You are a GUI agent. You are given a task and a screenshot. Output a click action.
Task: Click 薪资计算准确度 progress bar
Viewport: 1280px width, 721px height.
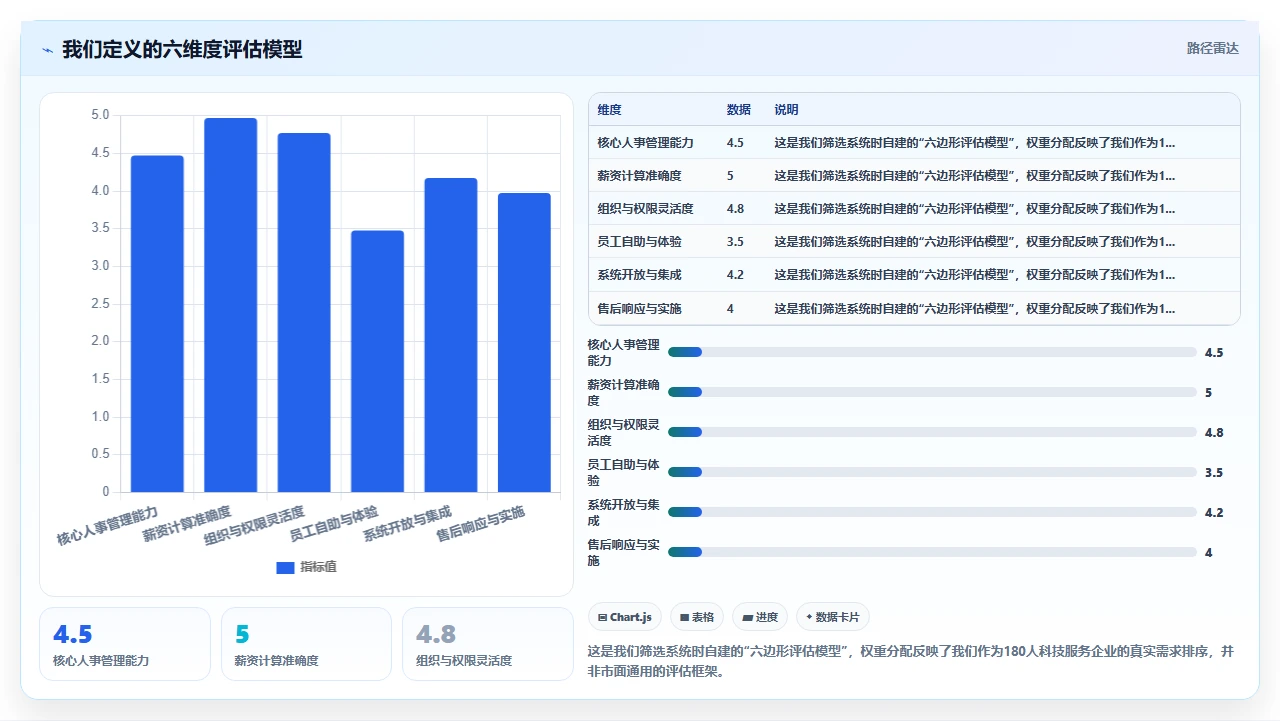(932, 392)
